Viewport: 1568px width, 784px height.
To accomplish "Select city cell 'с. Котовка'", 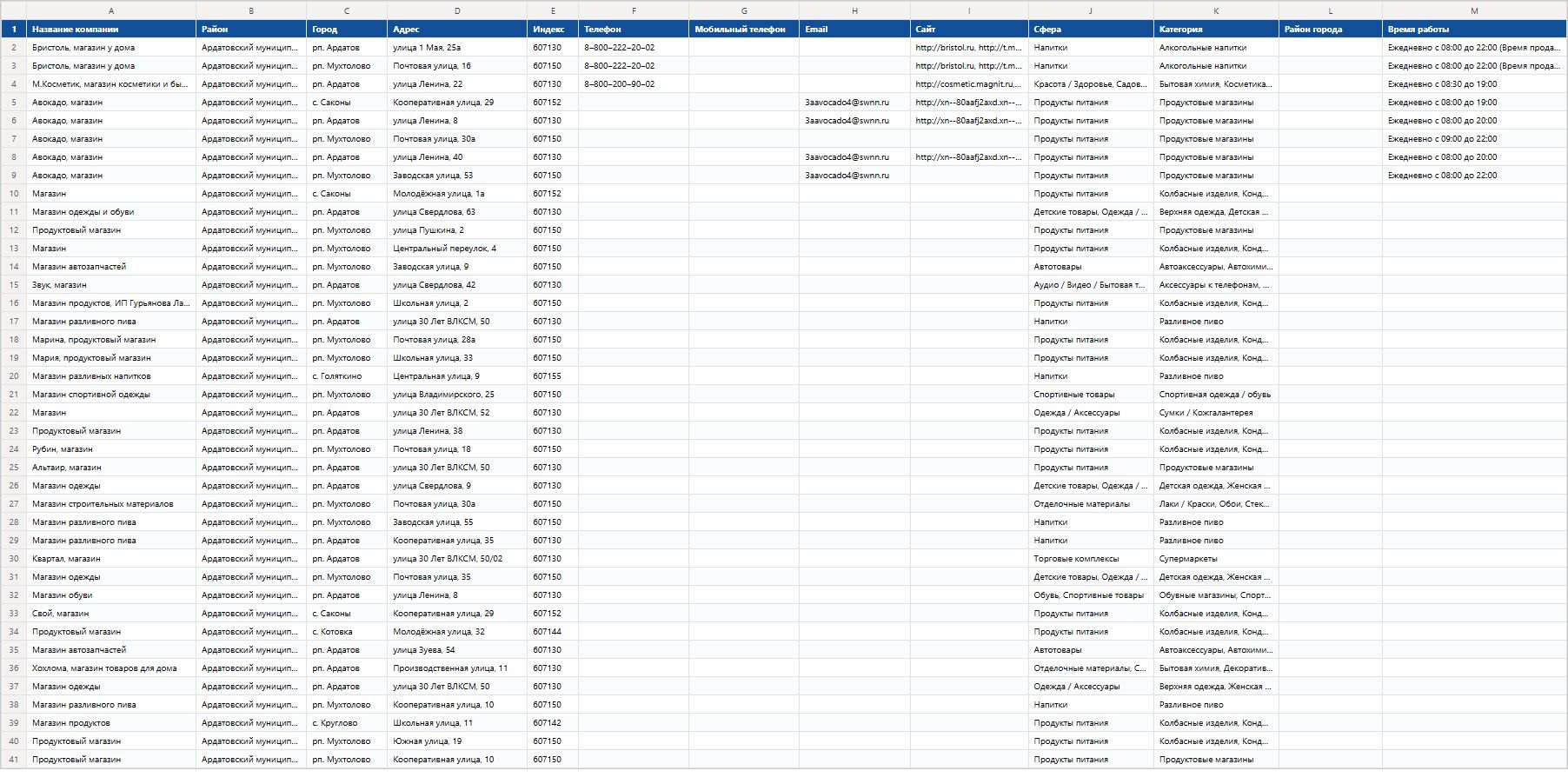I will tap(347, 632).
